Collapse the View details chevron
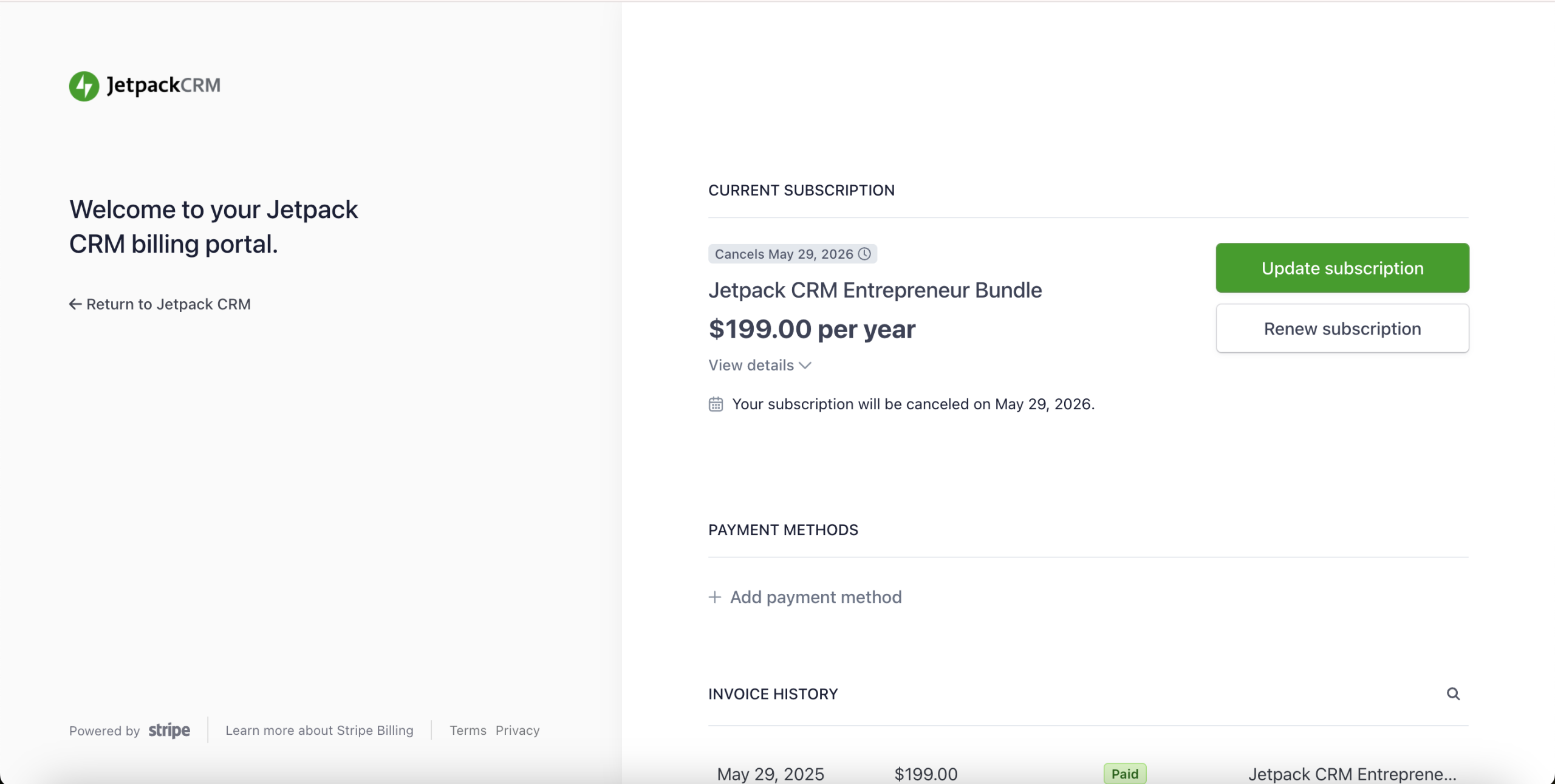The width and height of the screenshot is (1555, 784). click(x=805, y=365)
